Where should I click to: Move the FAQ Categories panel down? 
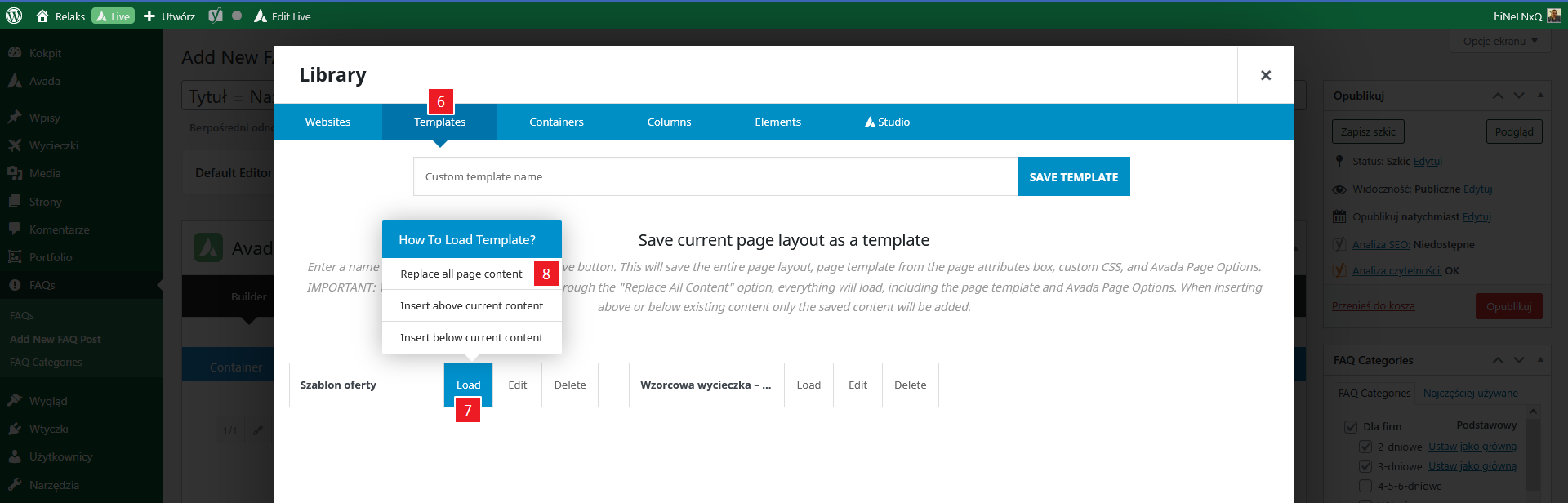(1519, 360)
